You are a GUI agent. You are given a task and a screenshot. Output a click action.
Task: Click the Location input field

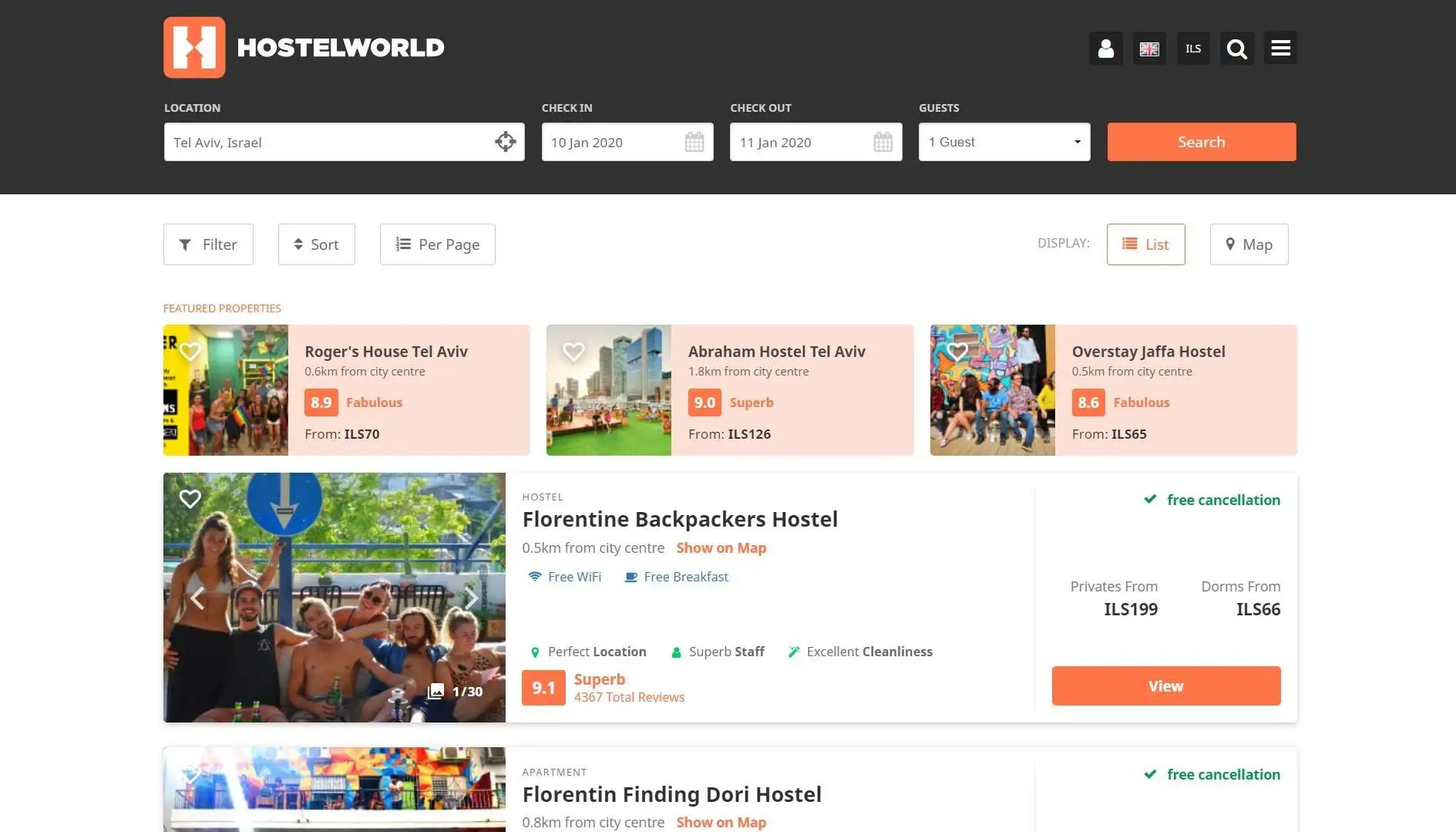point(328,142)
